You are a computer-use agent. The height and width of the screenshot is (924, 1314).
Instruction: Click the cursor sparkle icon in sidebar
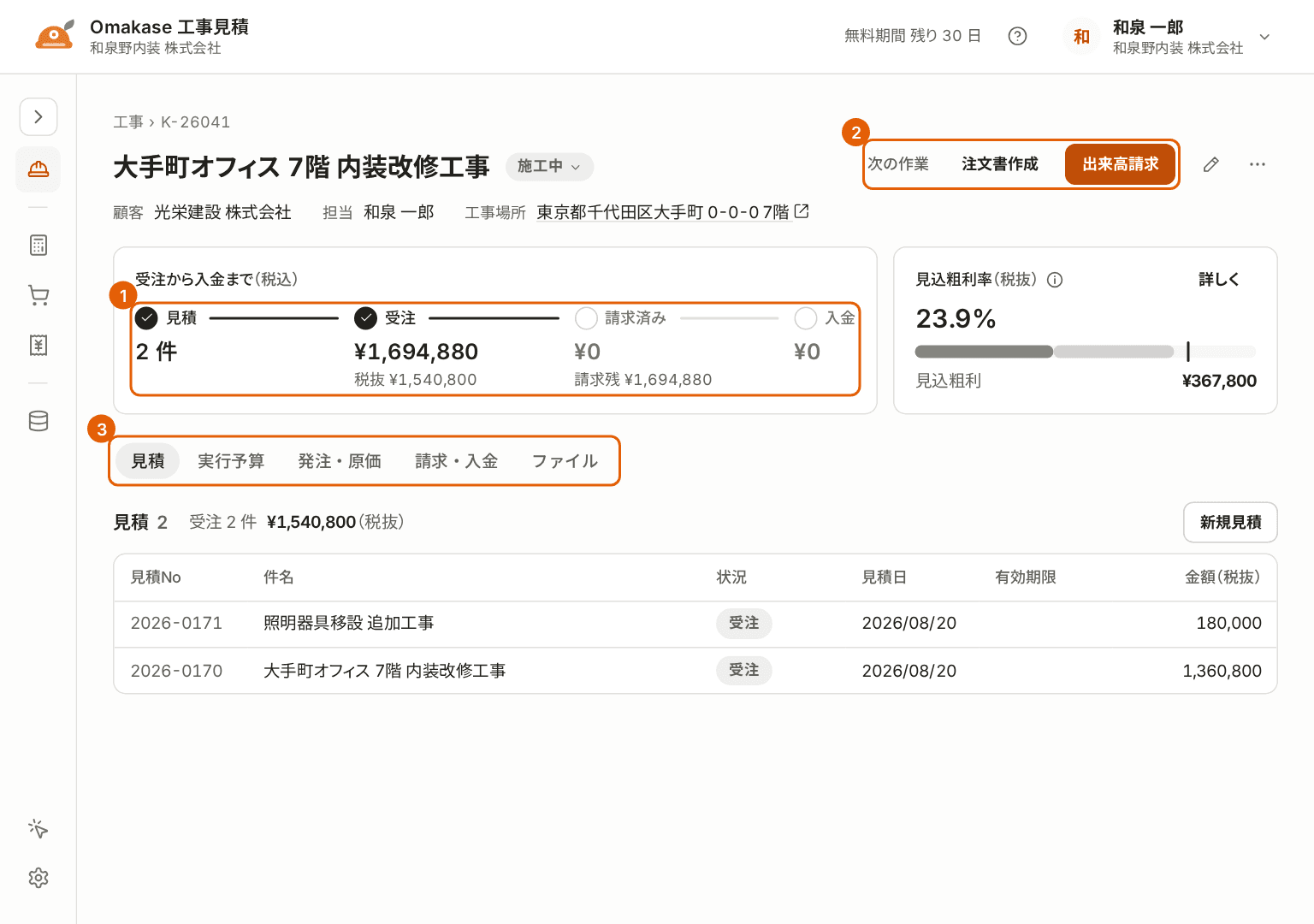pos(38,828)
